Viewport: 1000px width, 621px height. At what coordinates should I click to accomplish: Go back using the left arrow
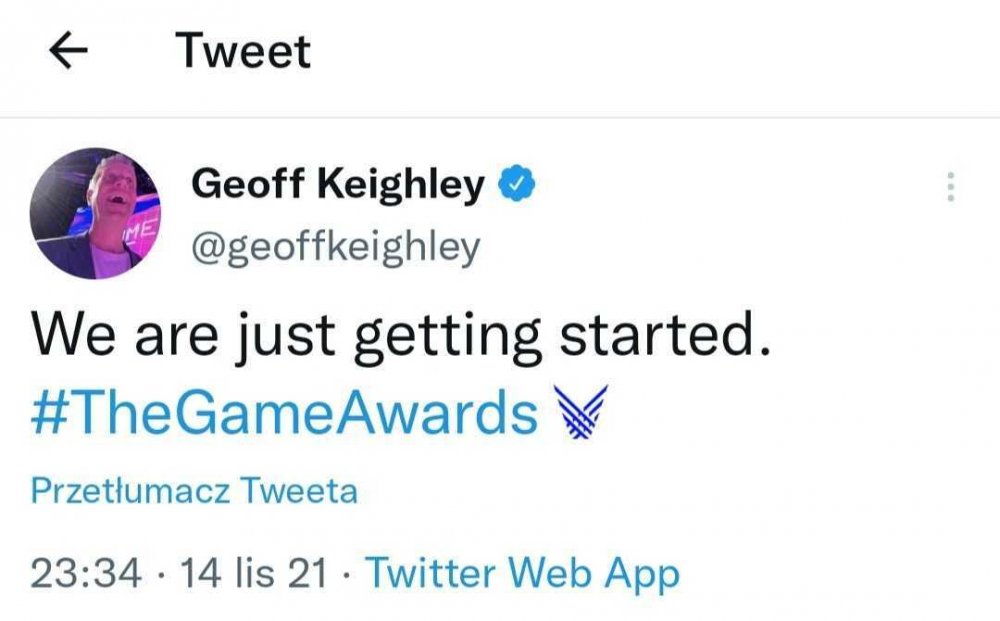[x=69, y=51]
